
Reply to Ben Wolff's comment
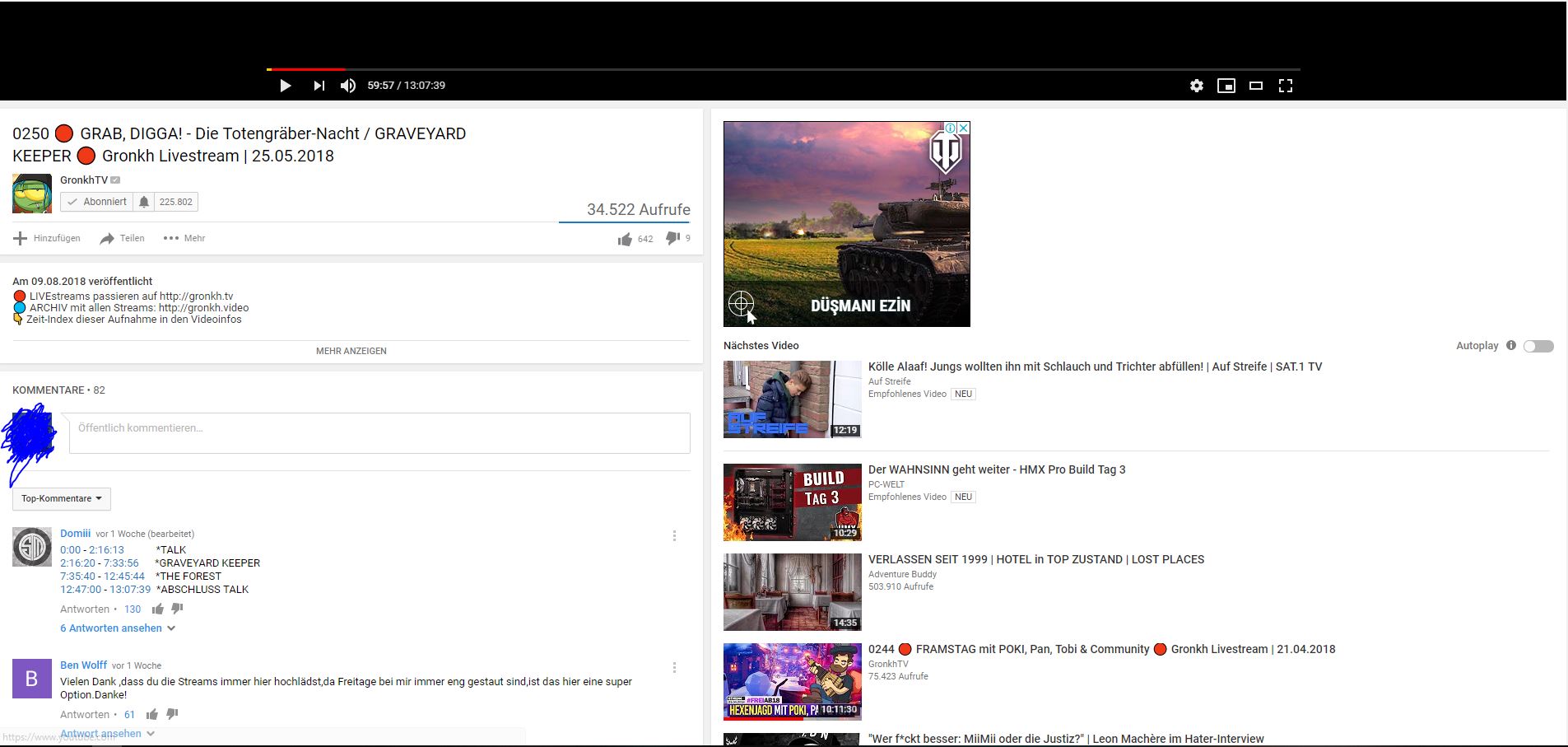point(85,715)
